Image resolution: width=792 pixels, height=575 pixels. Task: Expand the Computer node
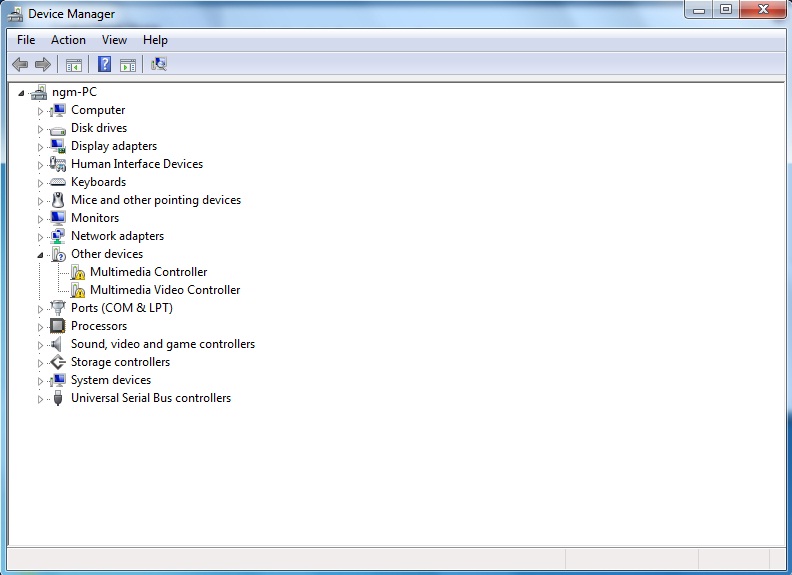40,111
